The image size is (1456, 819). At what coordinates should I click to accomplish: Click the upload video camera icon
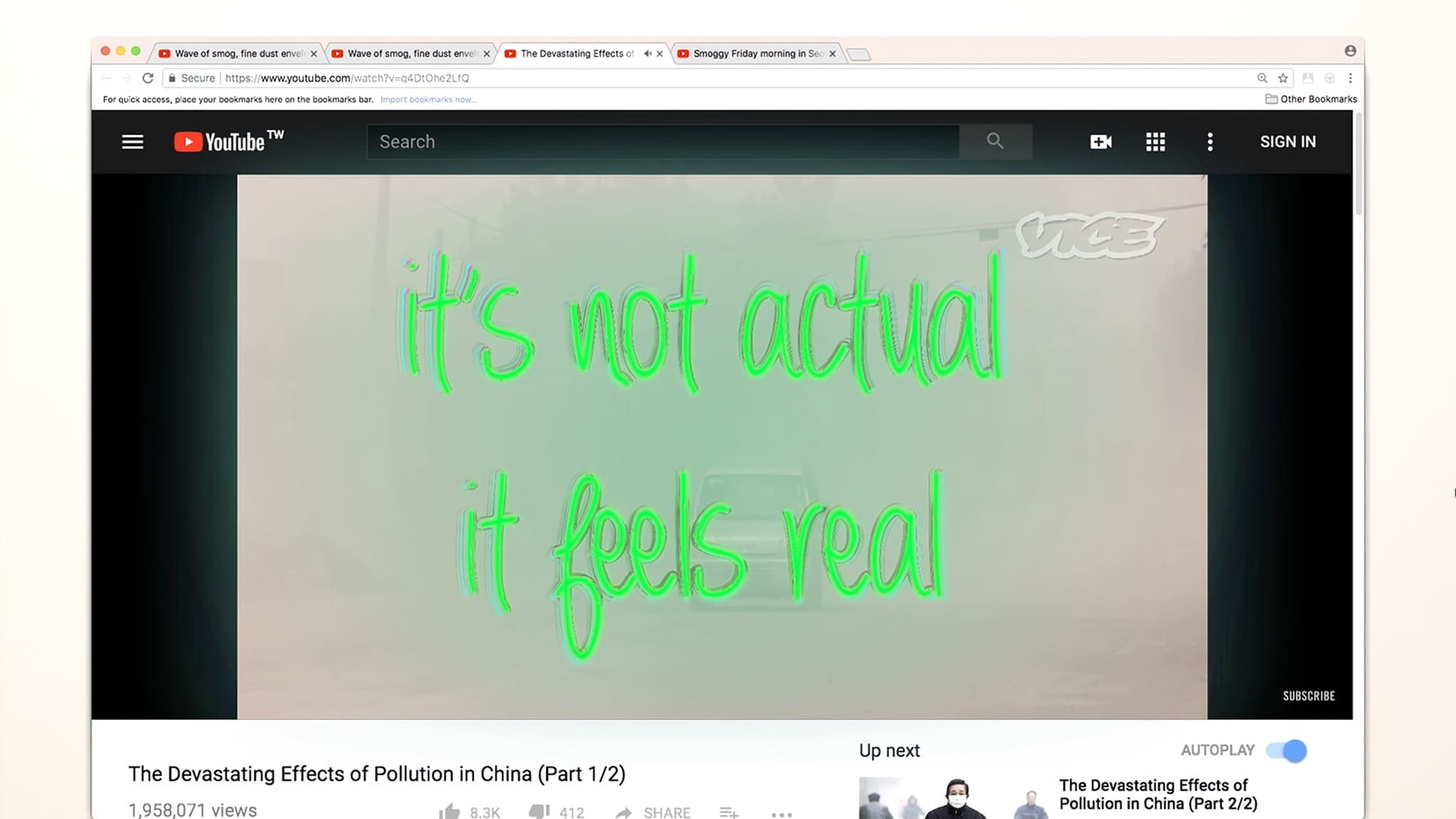point(1101,142)
